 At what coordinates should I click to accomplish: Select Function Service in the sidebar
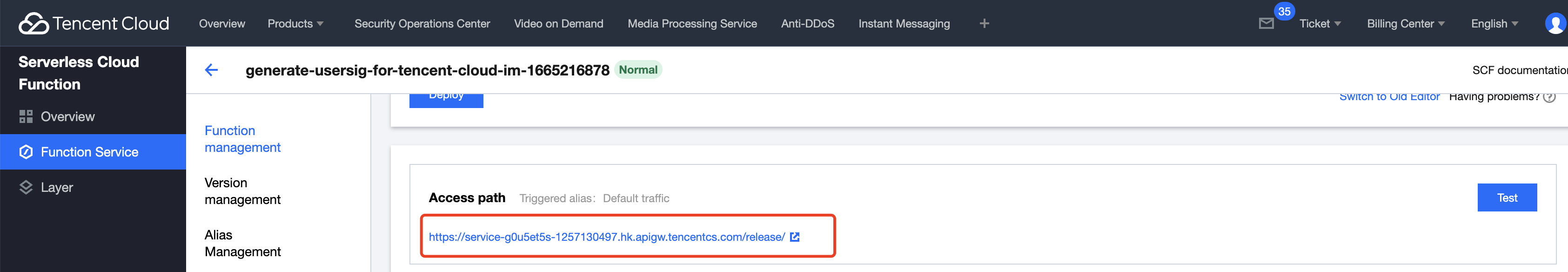point(93,152)
